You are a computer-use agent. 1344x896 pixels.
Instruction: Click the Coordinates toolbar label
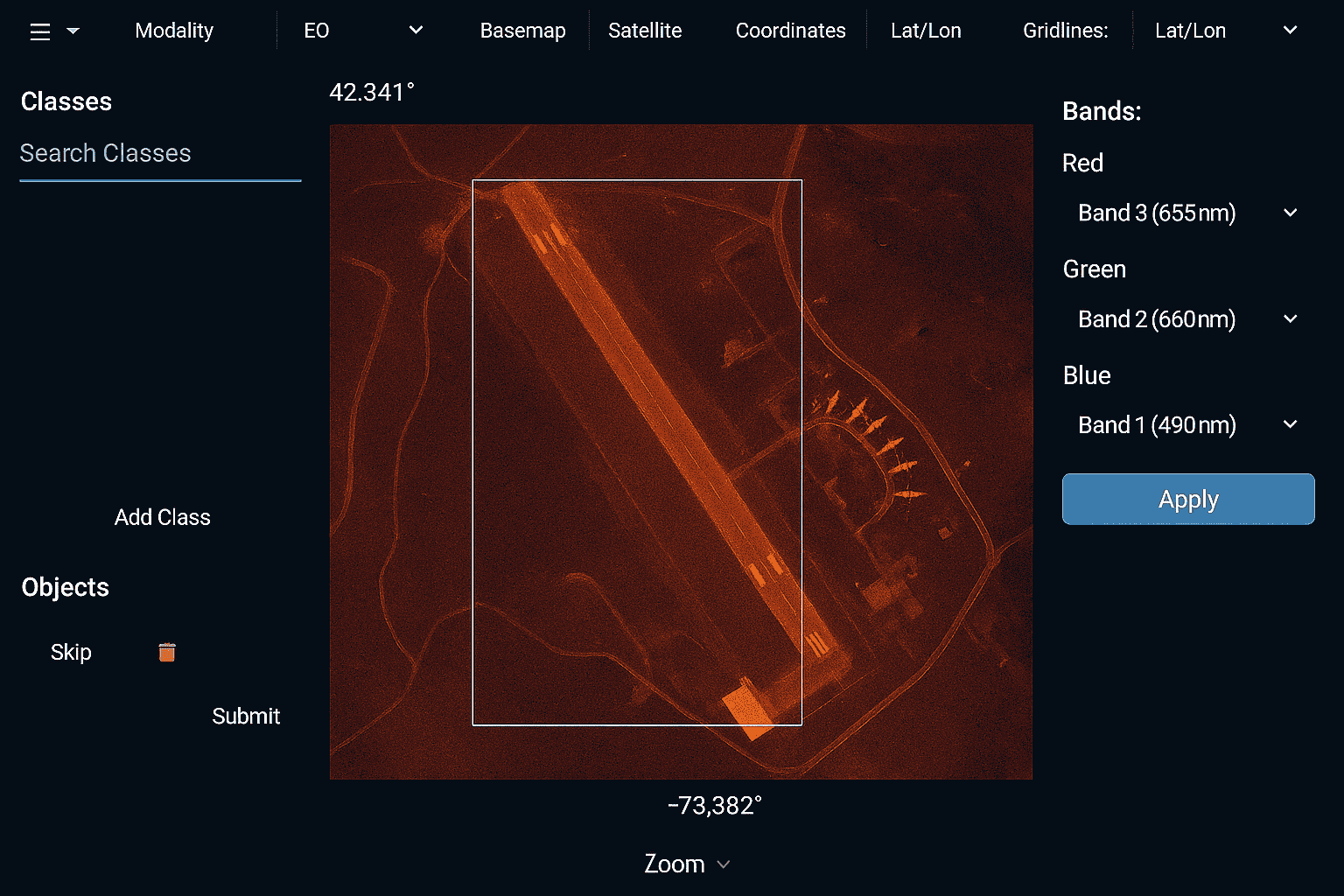(x=790, y=31)
